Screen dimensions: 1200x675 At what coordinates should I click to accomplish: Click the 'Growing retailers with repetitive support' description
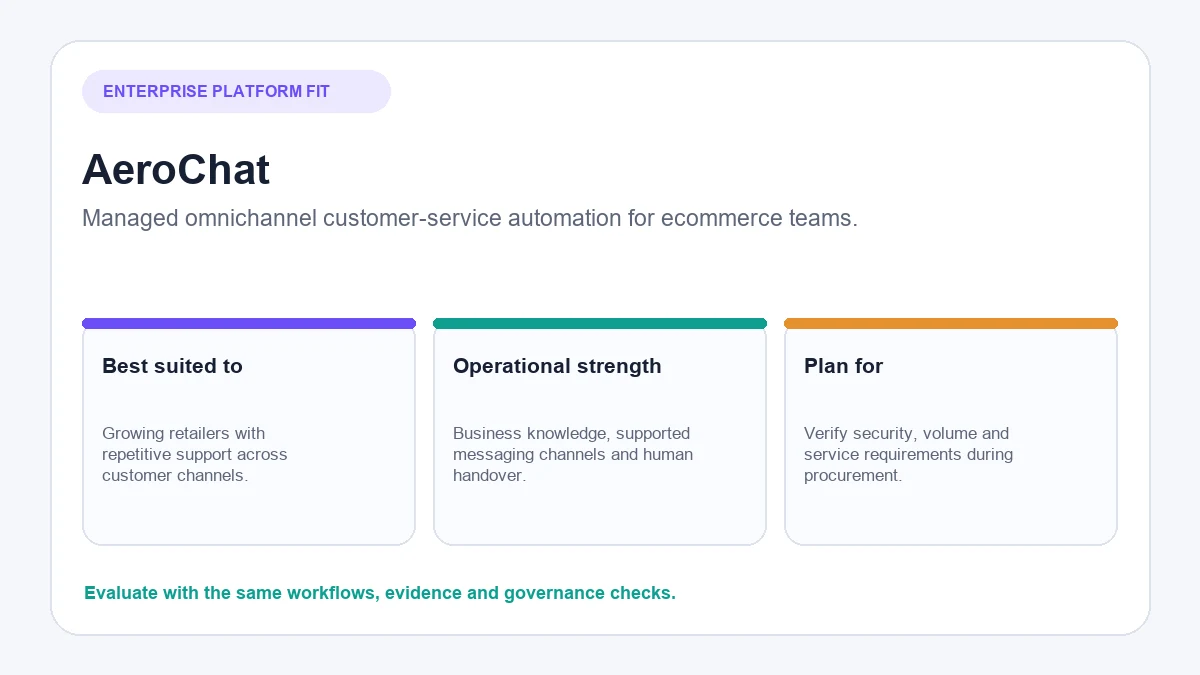[195, 454]
